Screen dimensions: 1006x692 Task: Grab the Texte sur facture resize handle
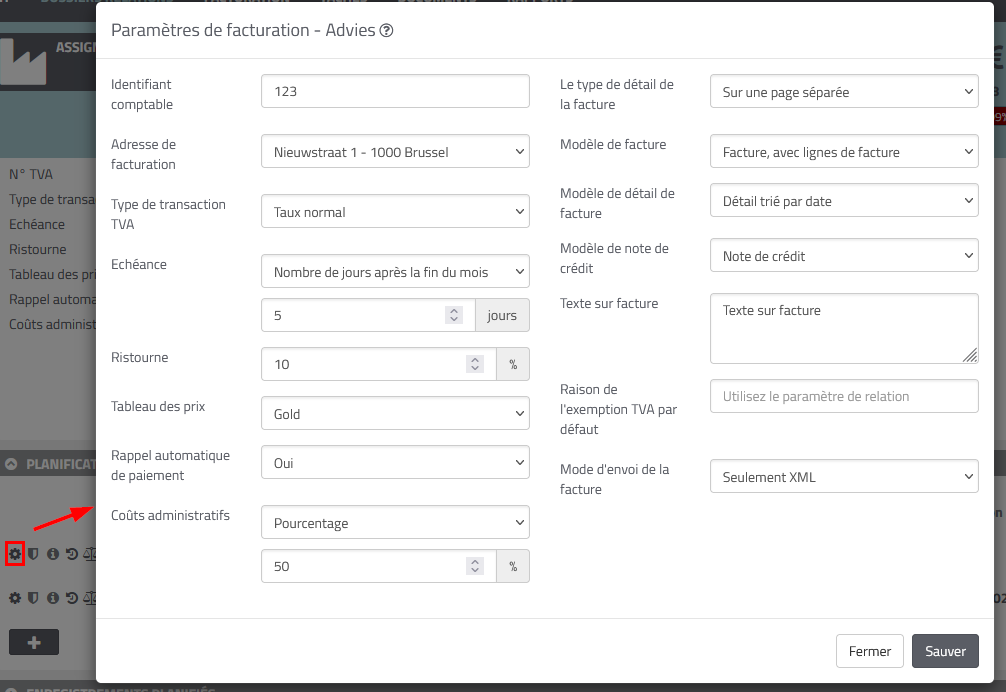tap(970, 355)
